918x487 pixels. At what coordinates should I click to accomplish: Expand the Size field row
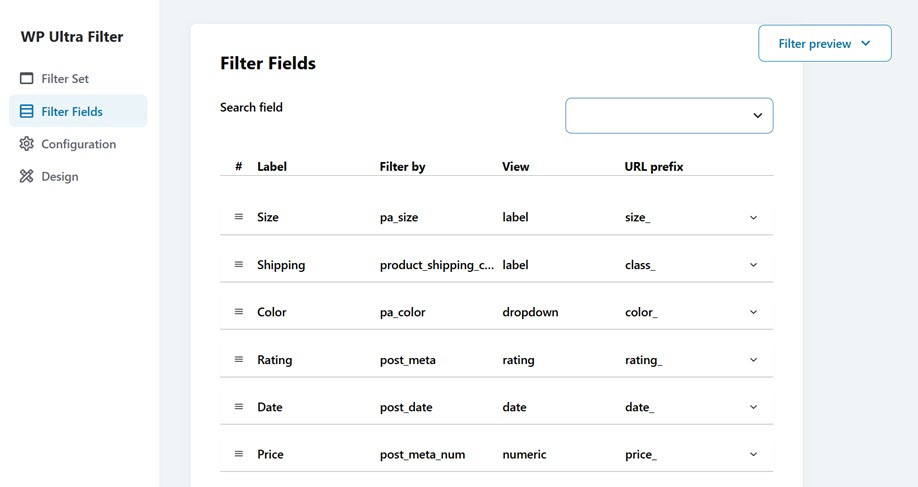pyautogui.click(x=753, y=218)
